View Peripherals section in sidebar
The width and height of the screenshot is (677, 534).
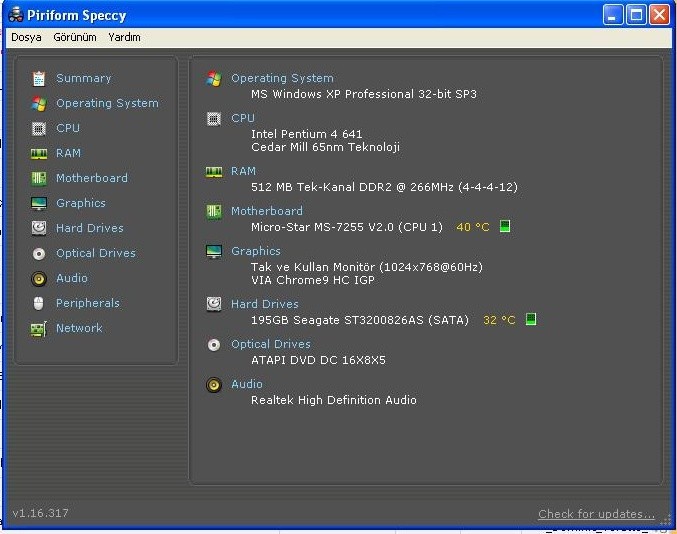click(x=88, y=303)
